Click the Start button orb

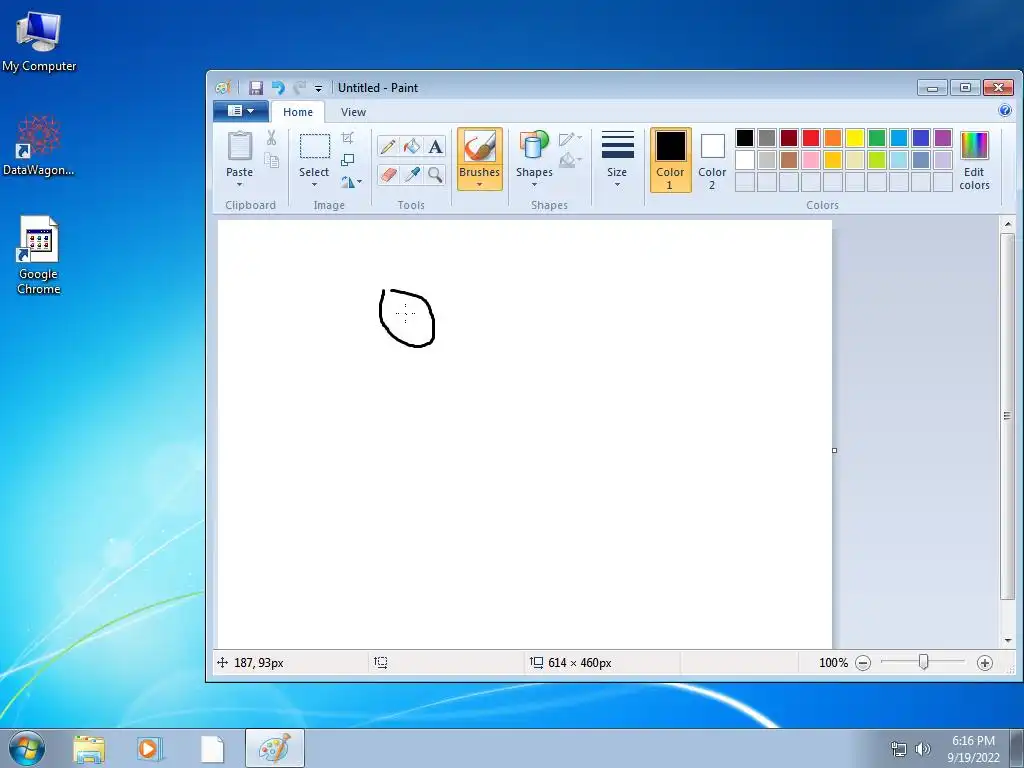pyautogui.click(x=27, y=748)
